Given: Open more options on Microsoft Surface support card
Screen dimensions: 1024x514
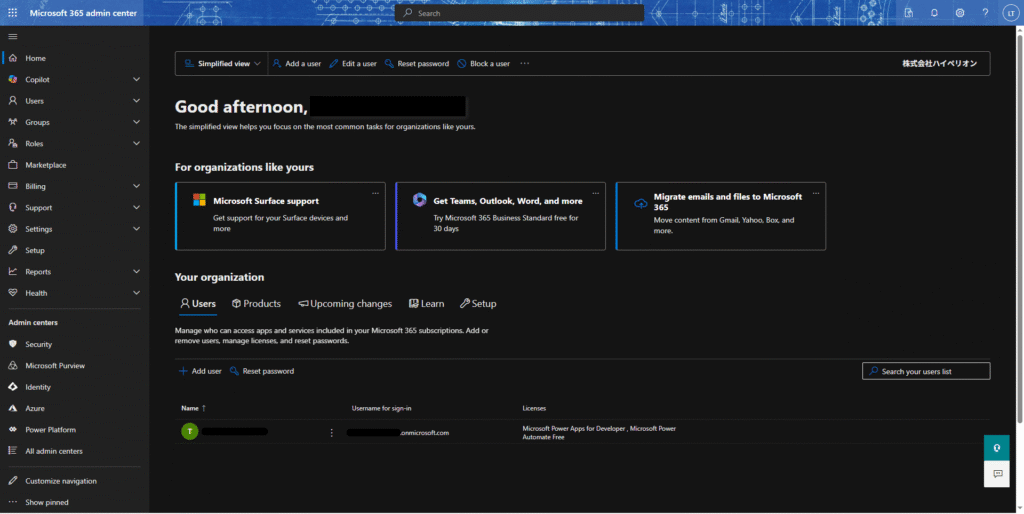Looking at the screenshot, I should point(376,192).
